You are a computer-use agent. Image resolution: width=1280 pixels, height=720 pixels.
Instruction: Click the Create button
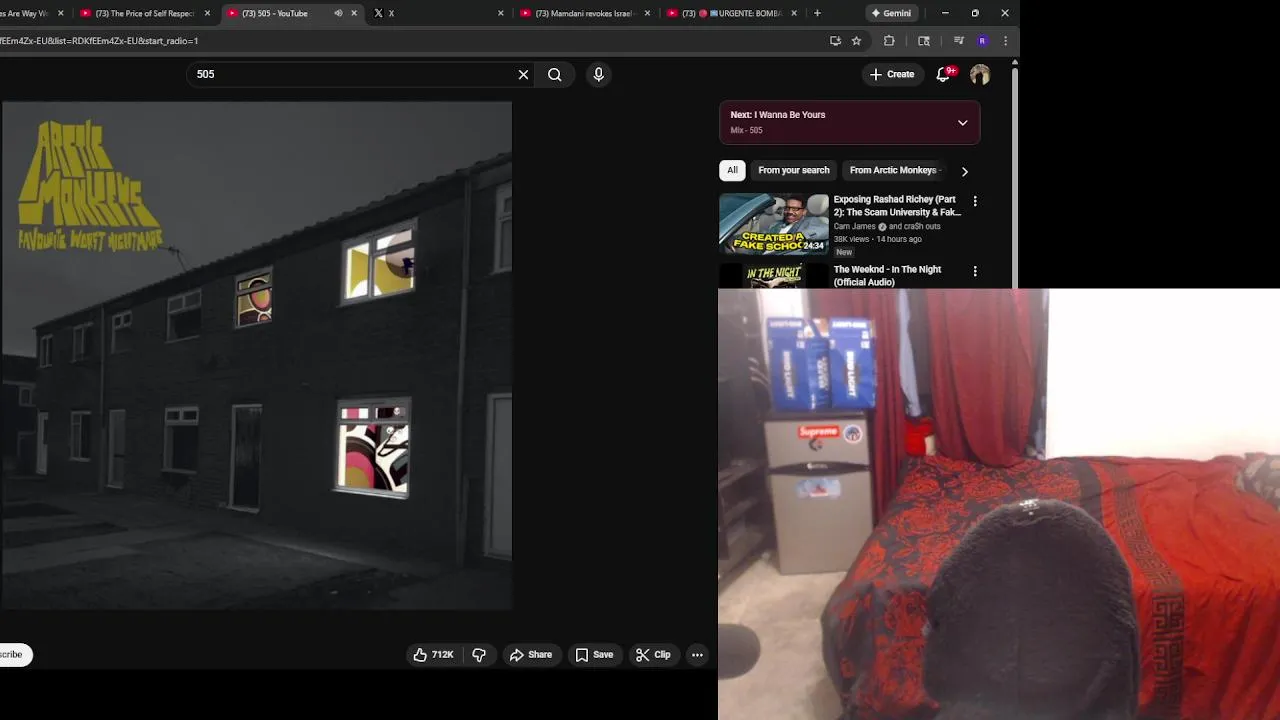pyautogui.click(x=892, y=74)
